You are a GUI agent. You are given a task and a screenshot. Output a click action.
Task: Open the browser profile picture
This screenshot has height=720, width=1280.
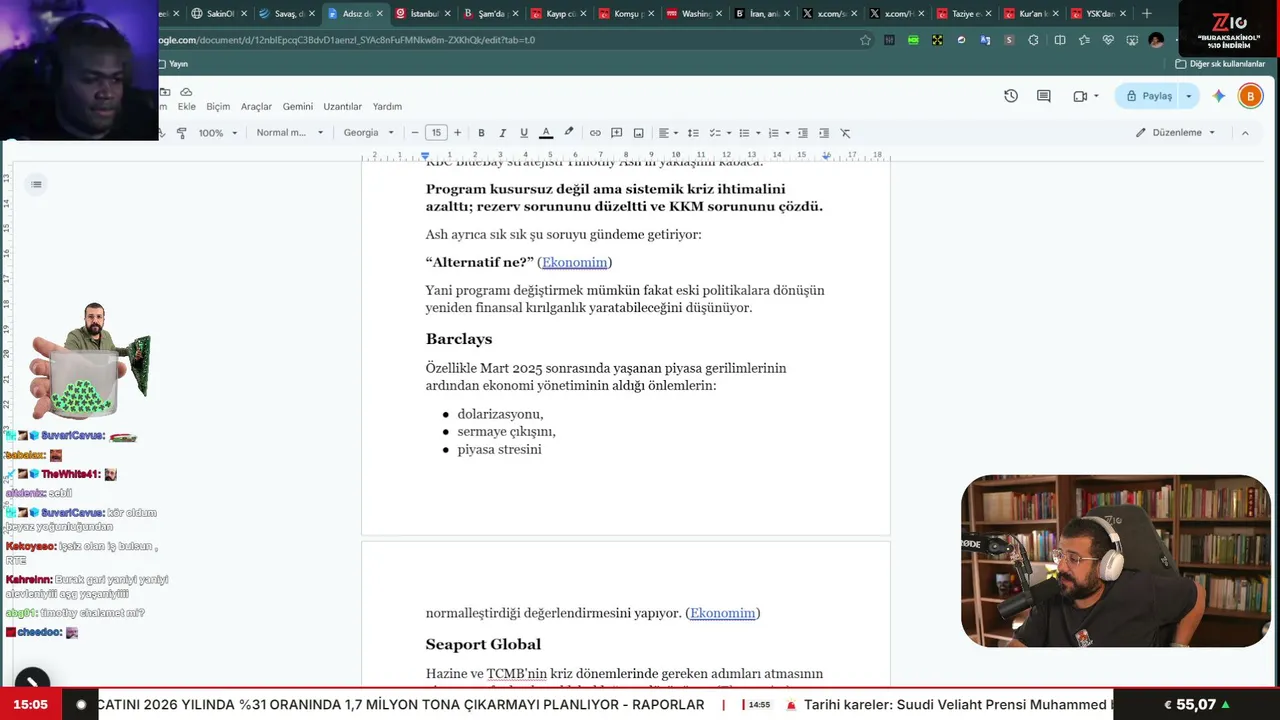[1156, 40]
